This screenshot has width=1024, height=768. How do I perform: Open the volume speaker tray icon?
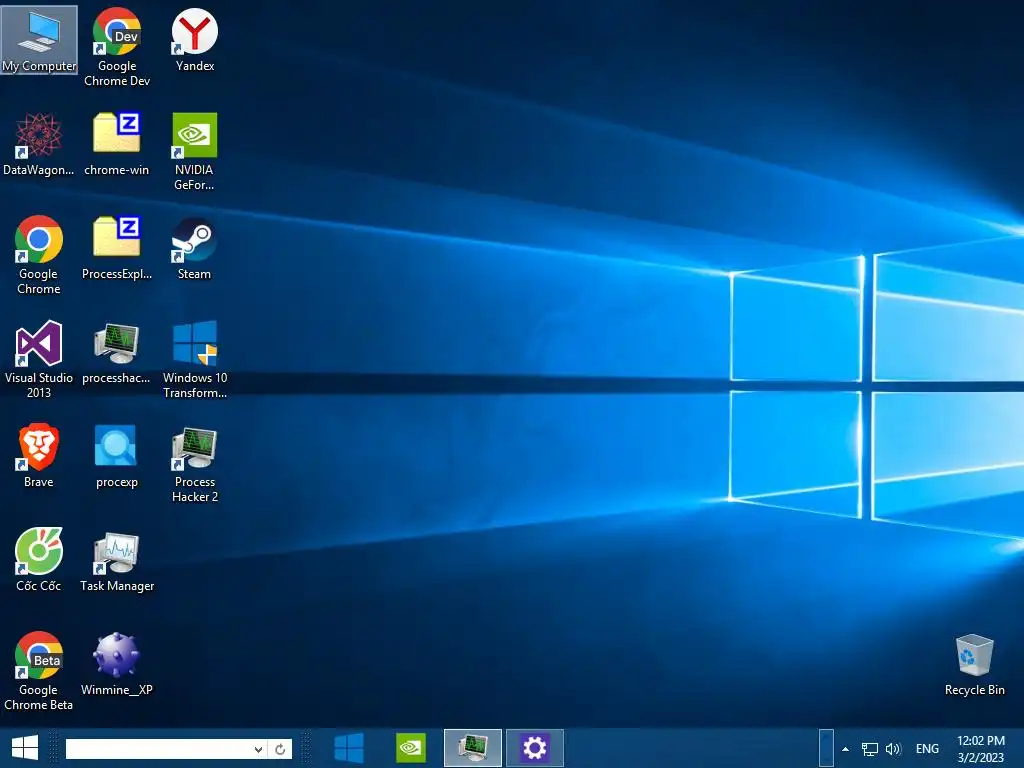point(893,749)
